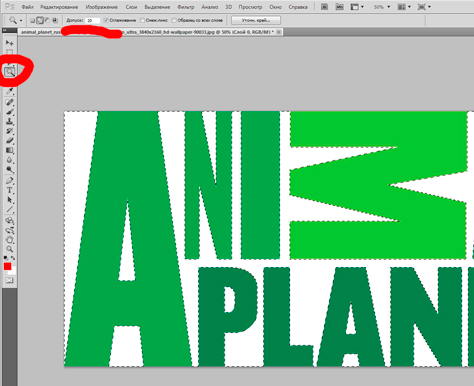This screenshot has width=474, height=386.
Task: Click the red foreground color swatch
Action: (x=7, y=266)
